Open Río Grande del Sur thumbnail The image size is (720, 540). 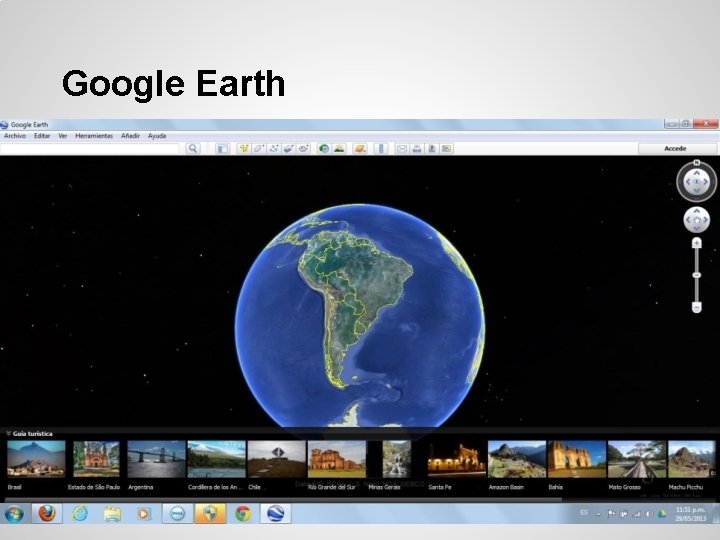pyautogui.click(x=337, y=459)
